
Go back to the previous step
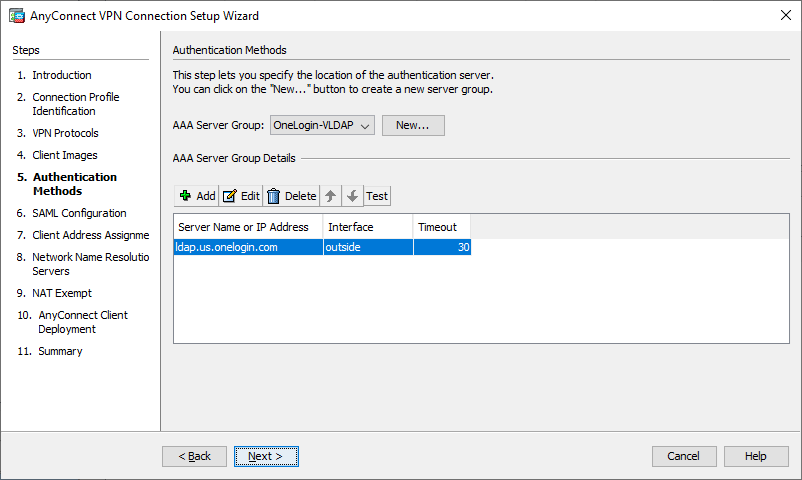pyautogui.click(x=194, y=456)
